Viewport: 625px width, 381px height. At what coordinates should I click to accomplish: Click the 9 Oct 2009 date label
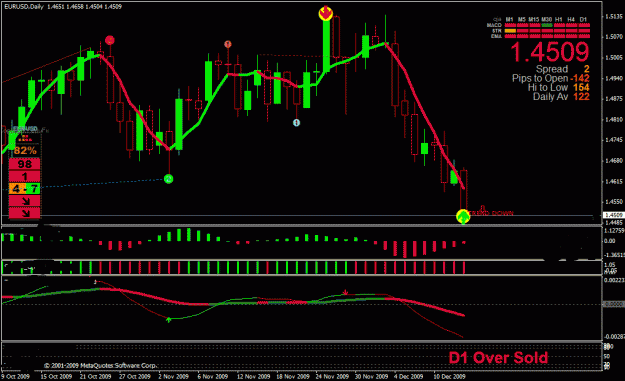[x=16, y=376]
